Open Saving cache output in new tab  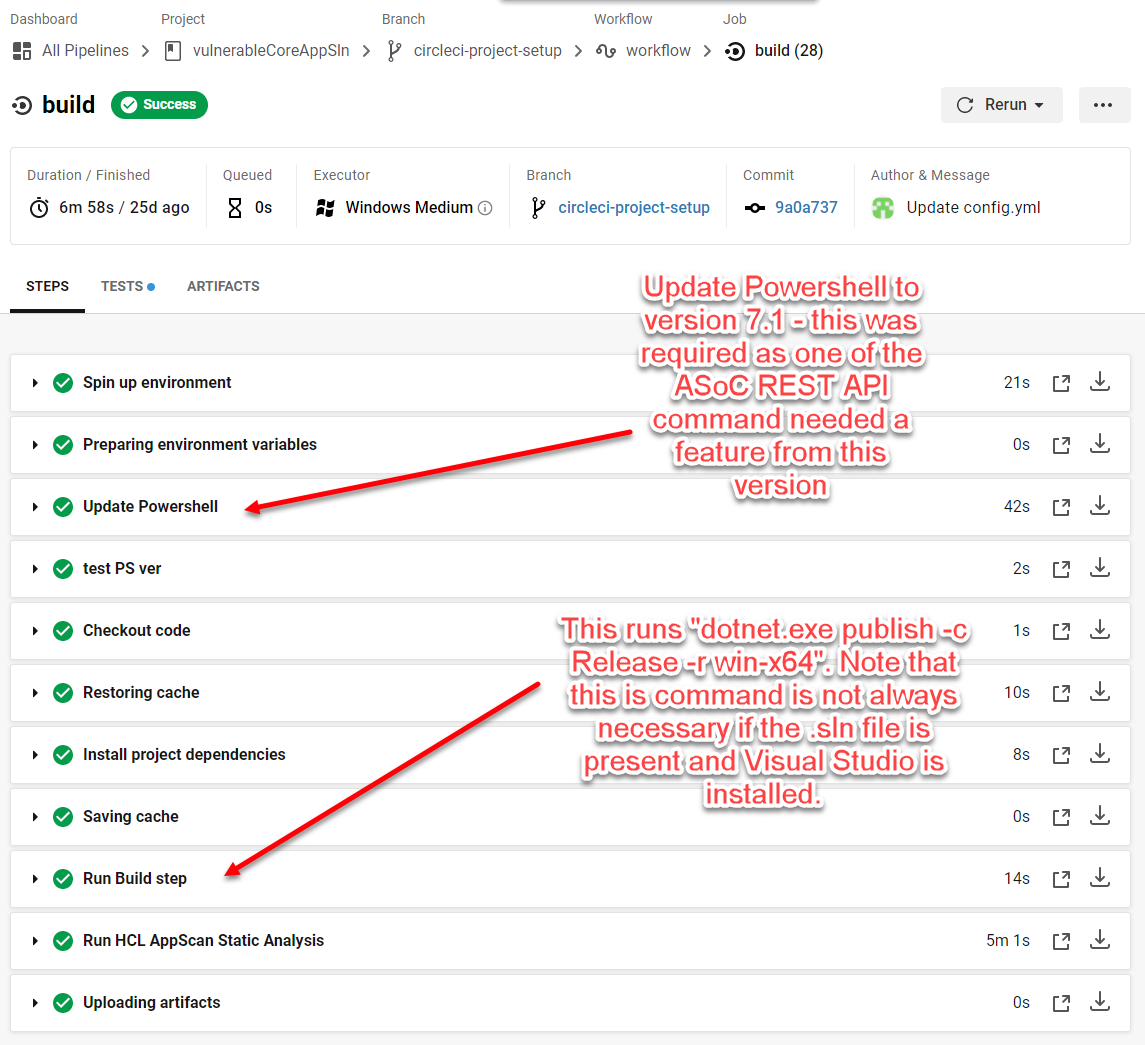tap(1061, 817)
